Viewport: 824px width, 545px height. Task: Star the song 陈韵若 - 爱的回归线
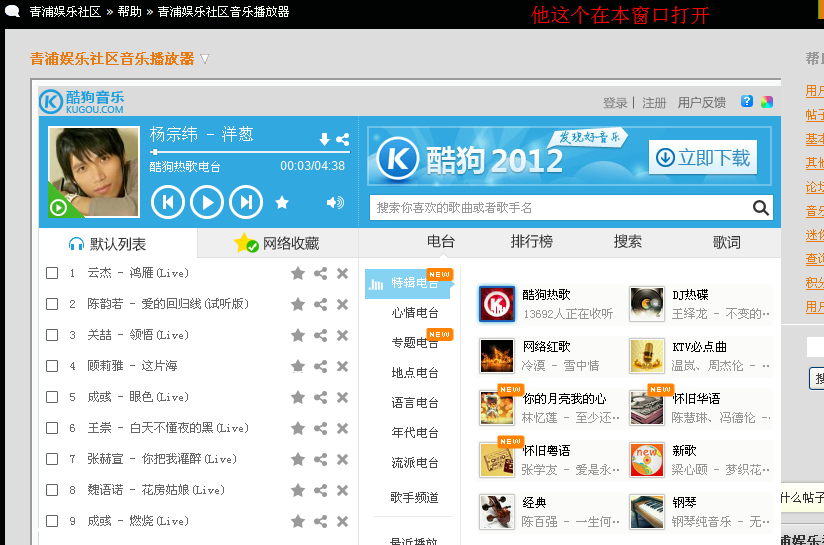click(x=298, y=304)
